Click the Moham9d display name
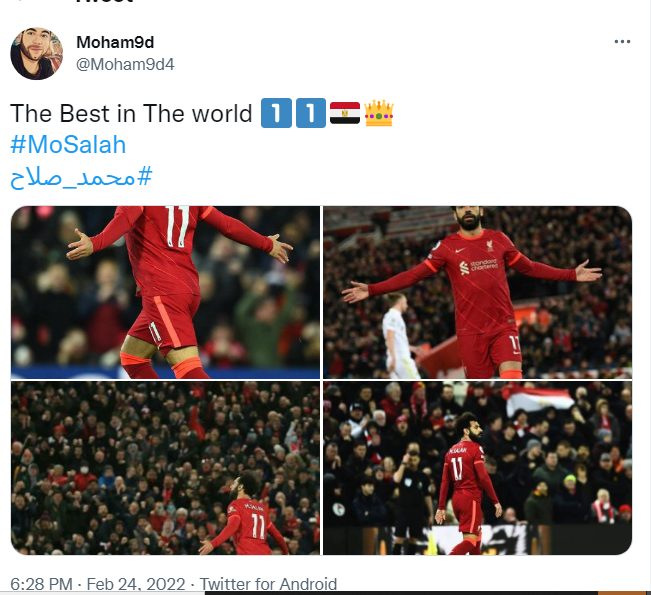651x595 pixels. coord(115,42)
